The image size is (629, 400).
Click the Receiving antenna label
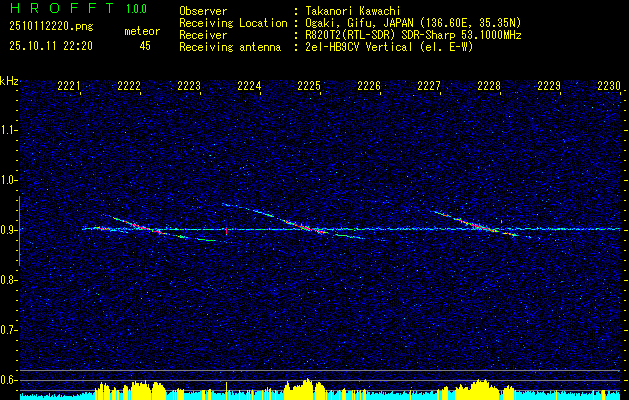(x=230, y=47)
